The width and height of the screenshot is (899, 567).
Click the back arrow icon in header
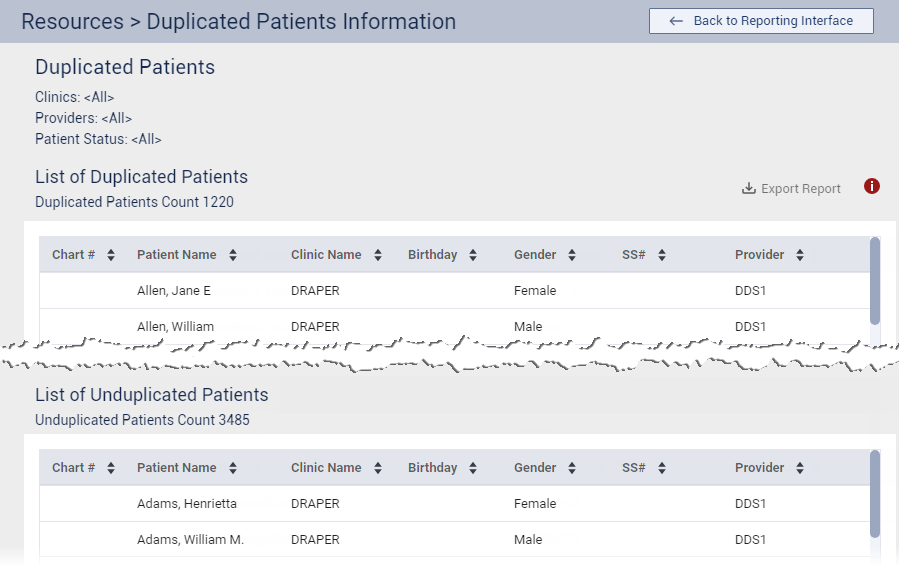tap(676, 21)
